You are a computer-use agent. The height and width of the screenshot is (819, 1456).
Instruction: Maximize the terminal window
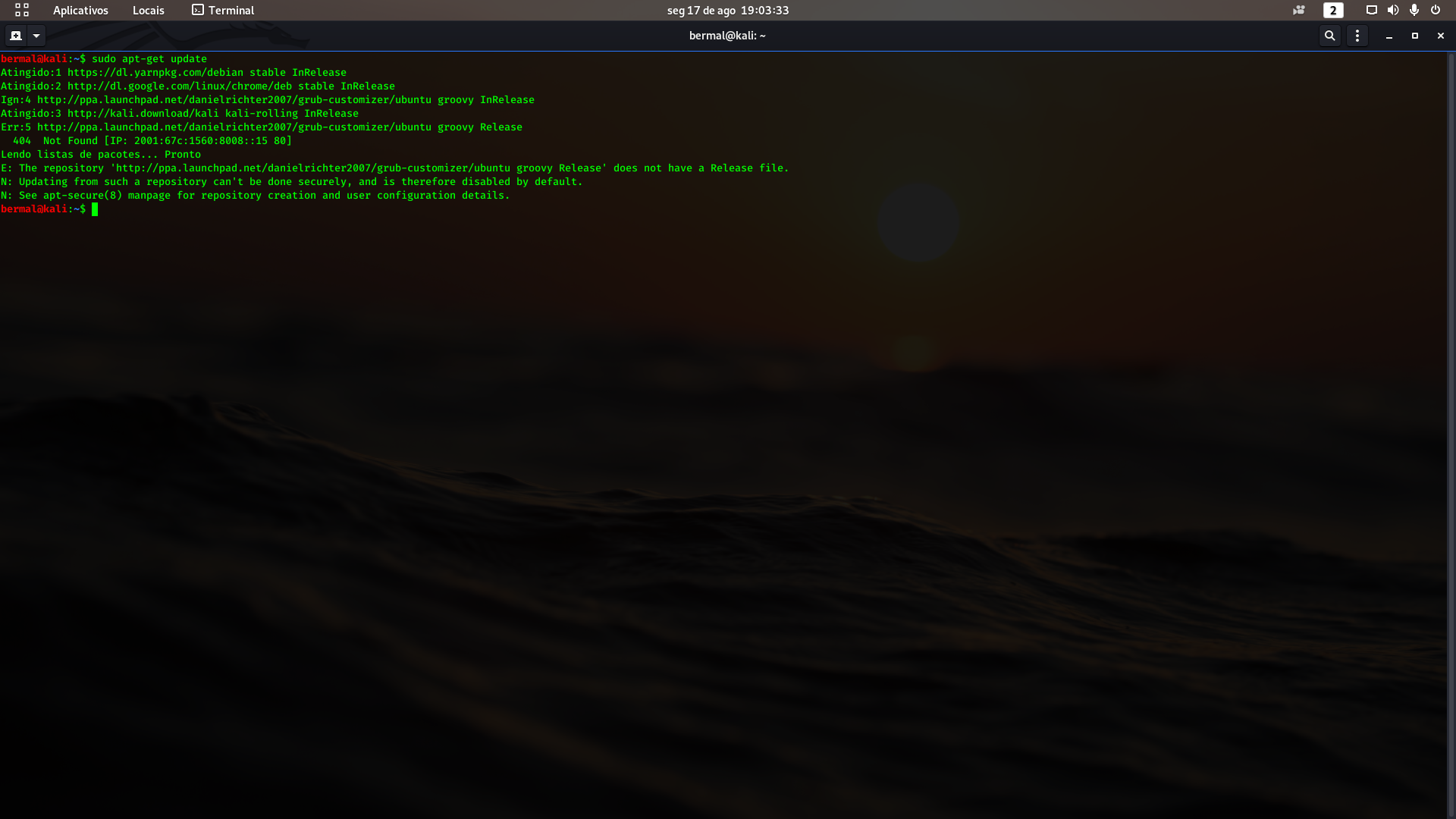click(x=1415, y=36)
